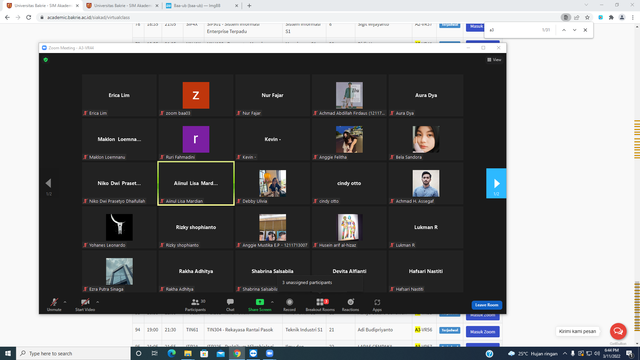Click the green encryption shield icon

click(x=46, y=60)
